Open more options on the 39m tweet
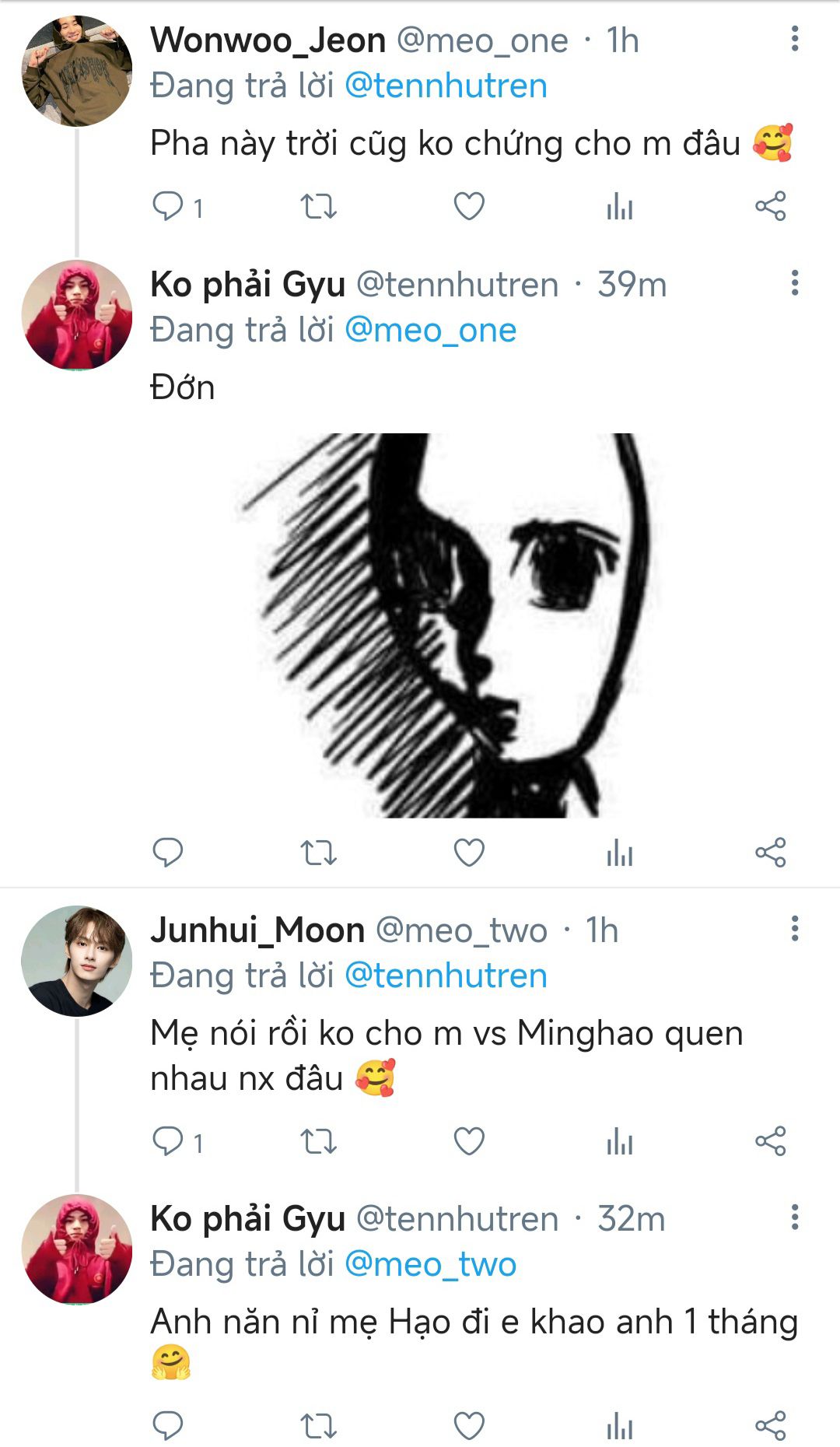The height and width of the screenshot is (1447, 840). pos(794,283)
